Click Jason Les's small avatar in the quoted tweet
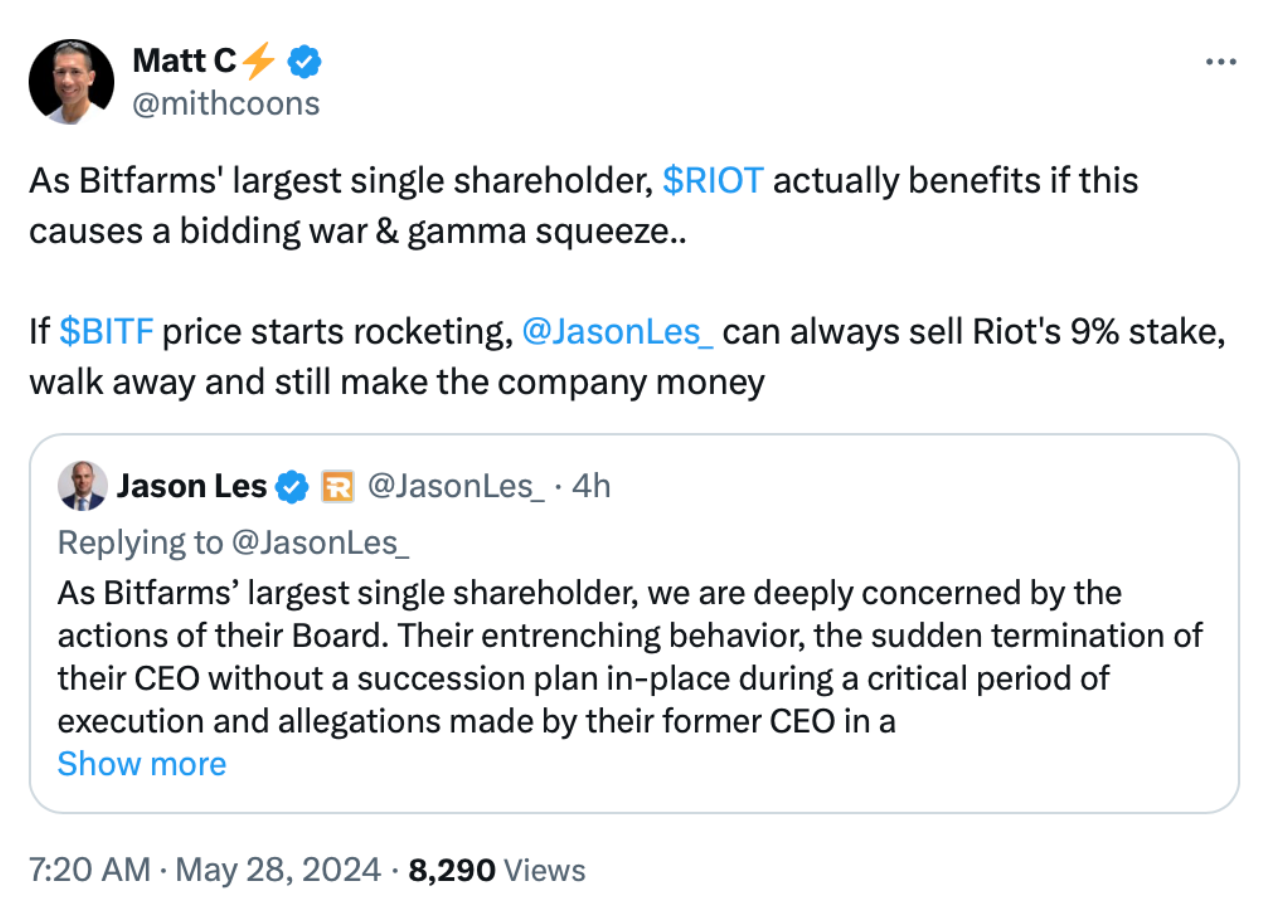 [x=82, y=486]
